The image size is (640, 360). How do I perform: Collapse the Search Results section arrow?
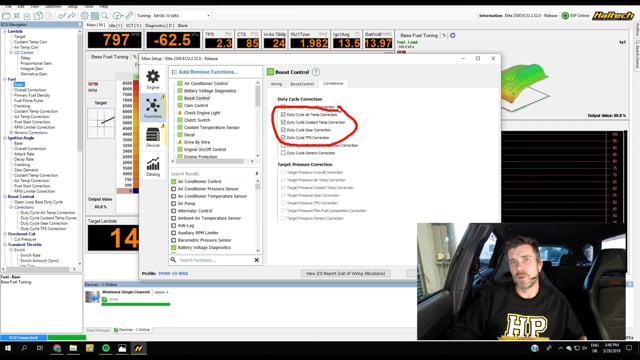pos(257,173)
